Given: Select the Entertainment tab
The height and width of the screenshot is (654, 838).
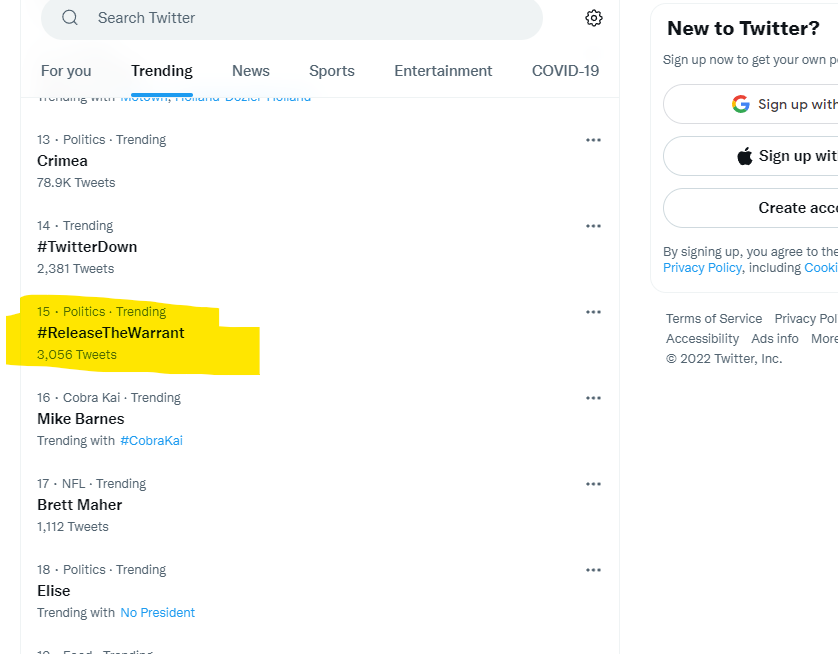Looking at the screenshot, I should [443, 71].
